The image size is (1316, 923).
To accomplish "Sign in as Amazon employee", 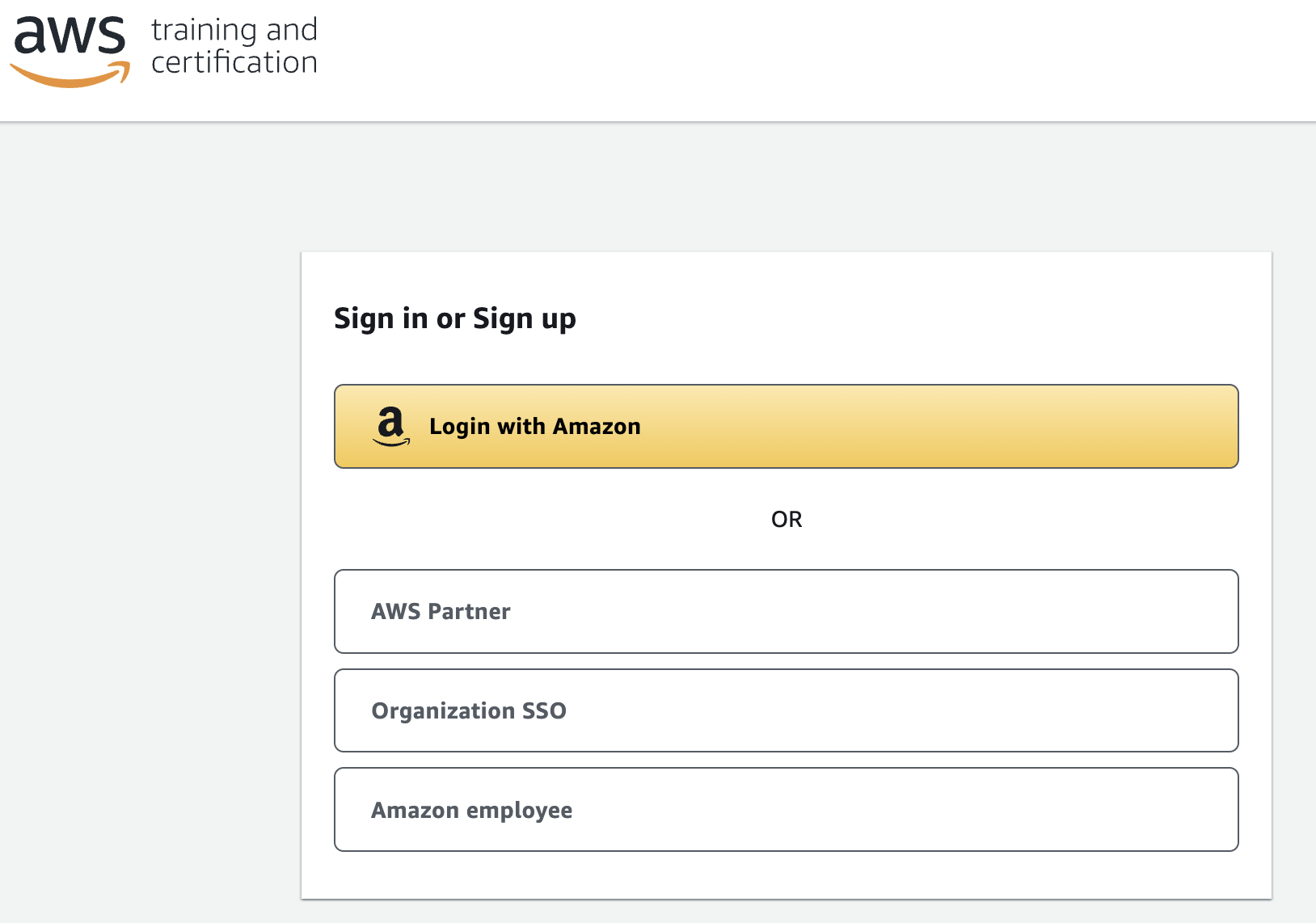I will (786, 809).
